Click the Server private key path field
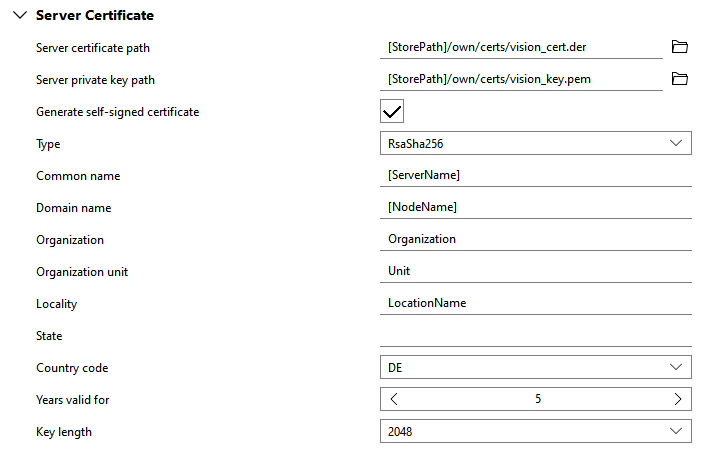722x453 pixels. click(x=520, y=79)
